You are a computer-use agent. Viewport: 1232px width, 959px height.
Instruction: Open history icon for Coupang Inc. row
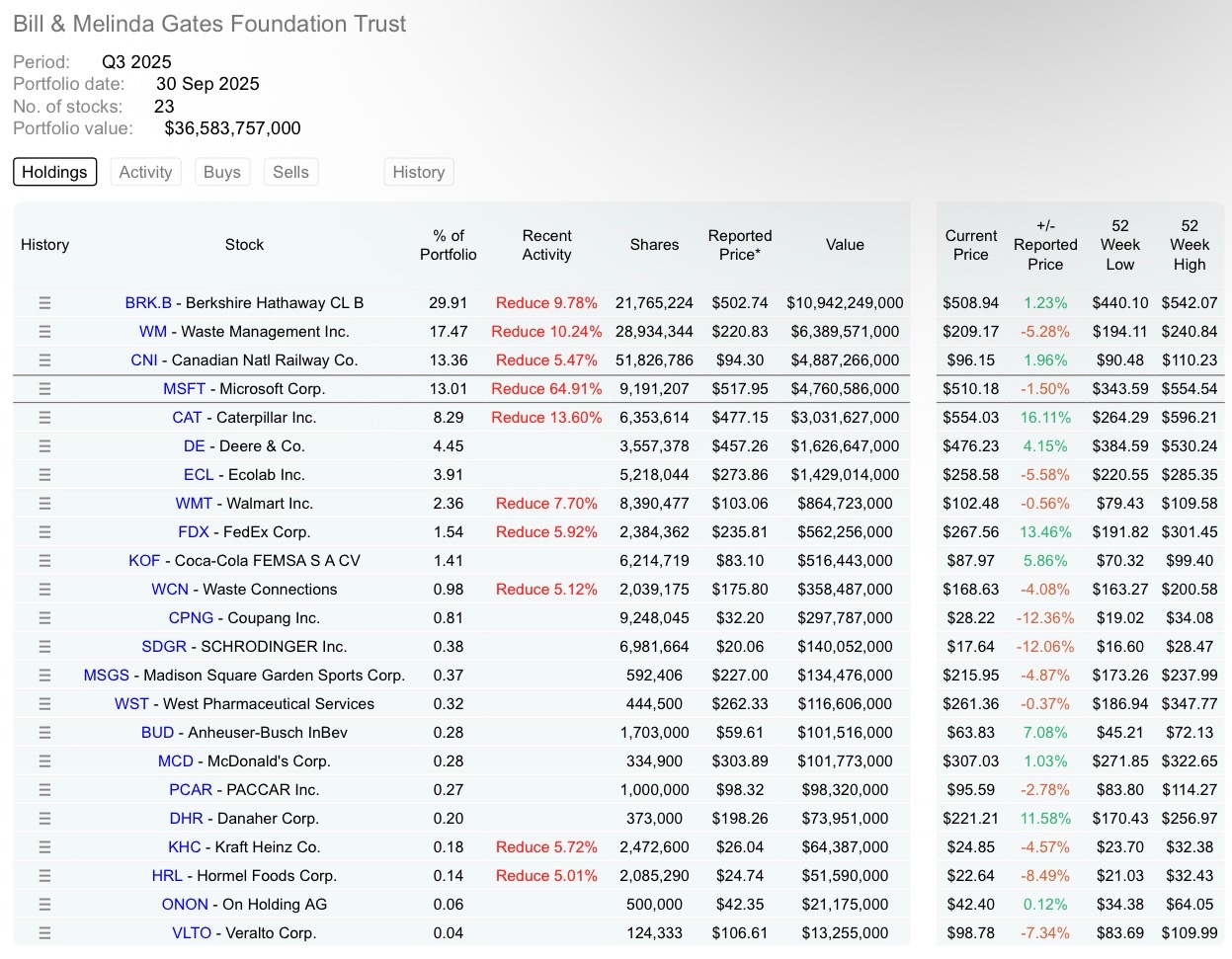tap(44, 618)
